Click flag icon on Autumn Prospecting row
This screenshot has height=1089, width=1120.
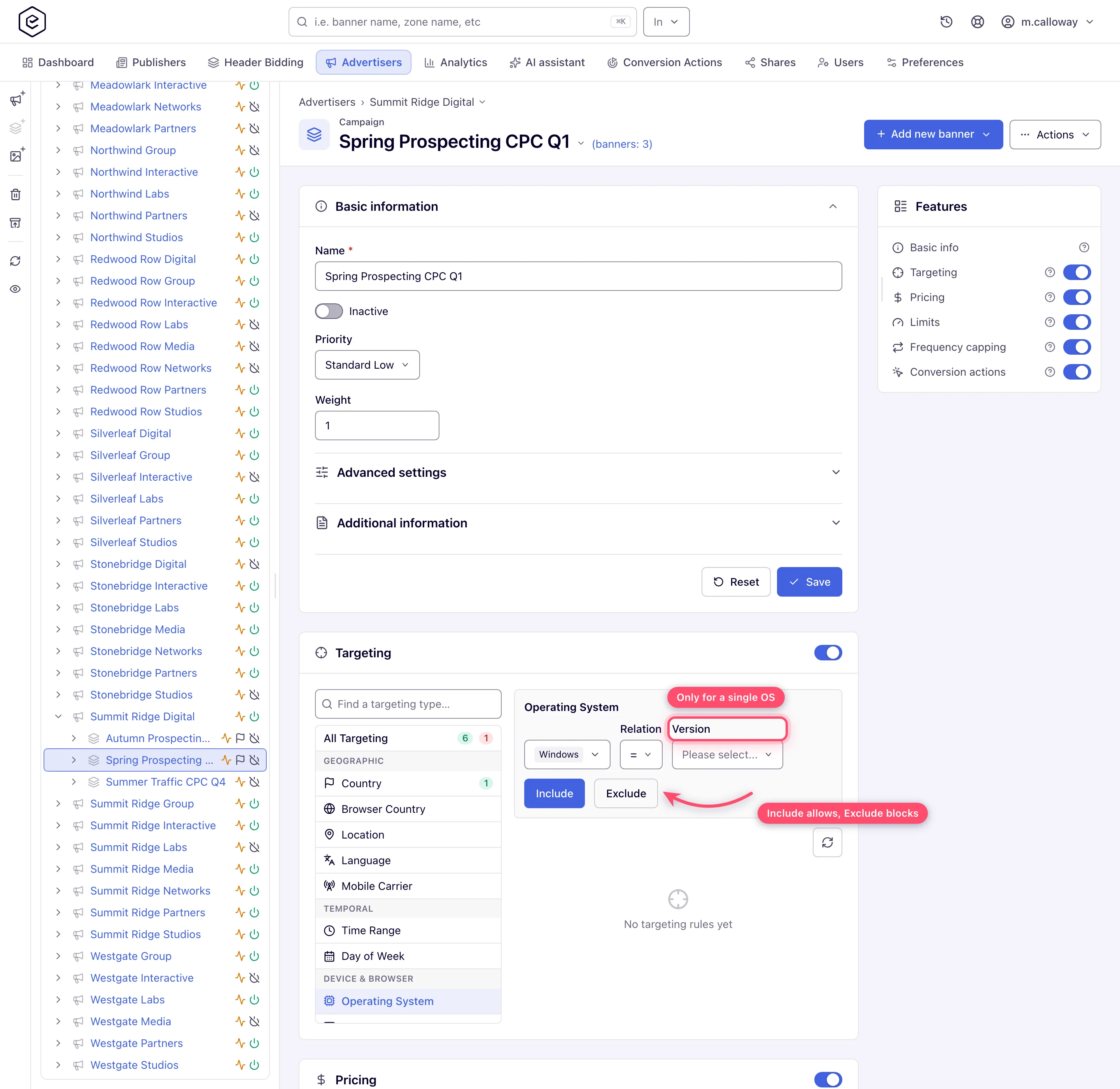click(x=240, y=739)
